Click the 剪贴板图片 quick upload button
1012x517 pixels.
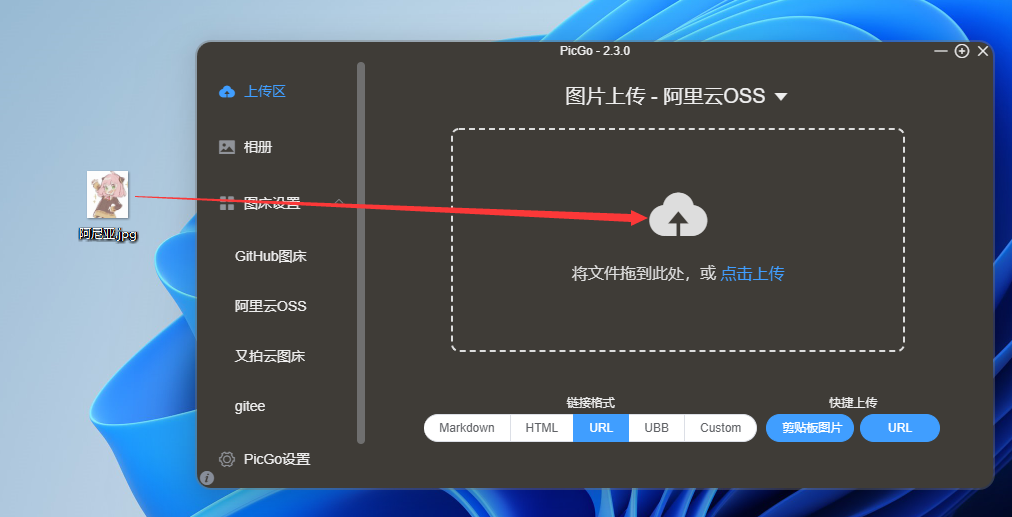[x=810, y=428]
